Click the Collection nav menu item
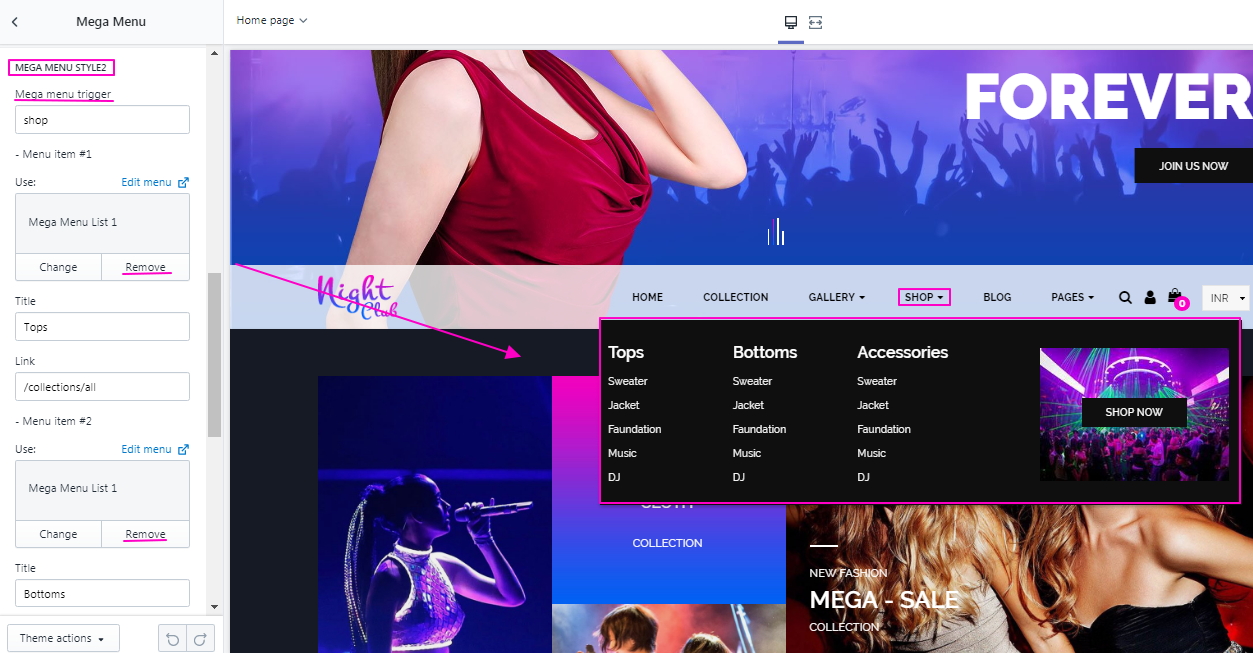The width and height of the screenshot is (1253, 653). coord(735,297)
